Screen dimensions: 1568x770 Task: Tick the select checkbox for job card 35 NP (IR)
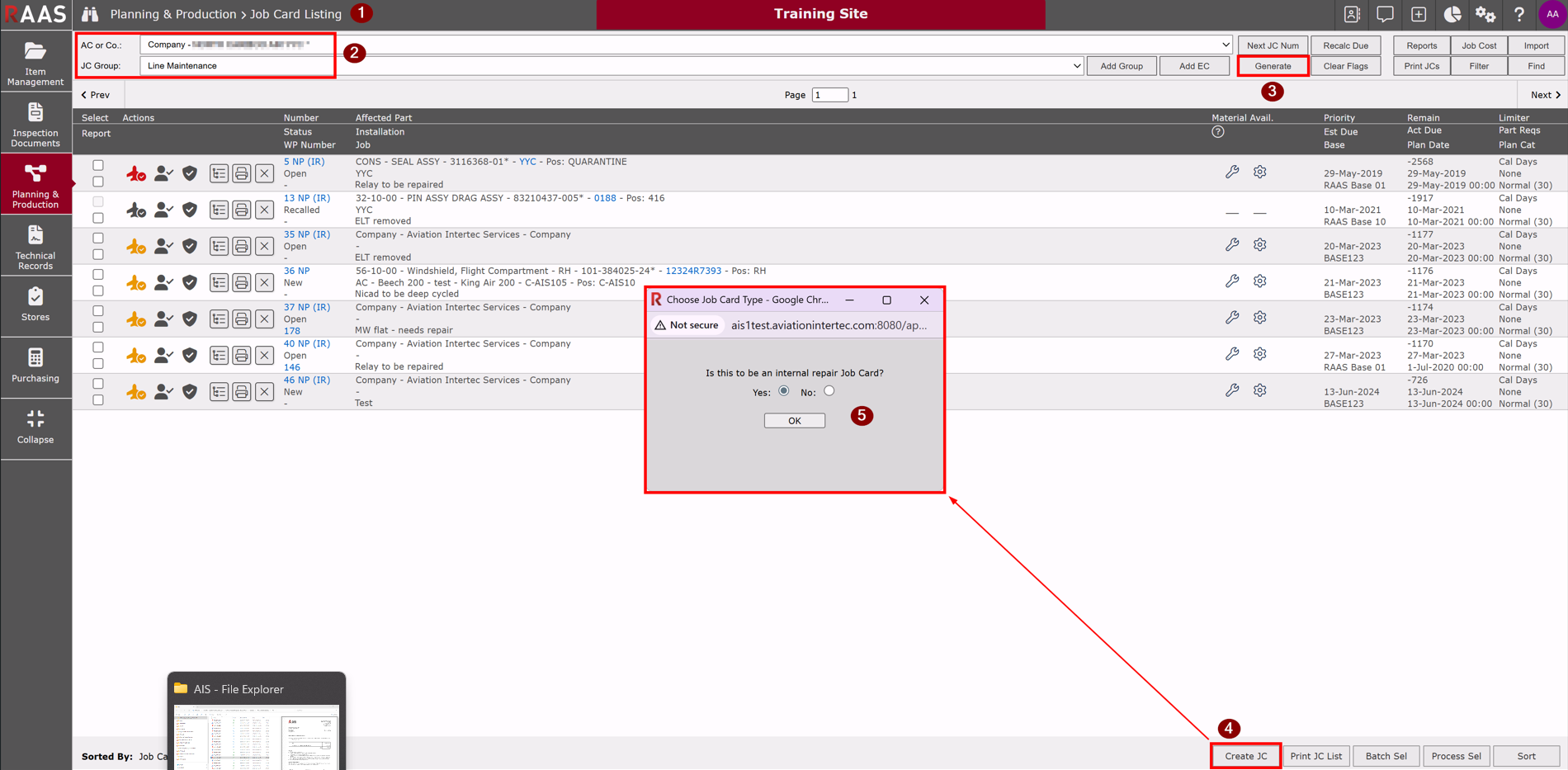click(98, 238)
